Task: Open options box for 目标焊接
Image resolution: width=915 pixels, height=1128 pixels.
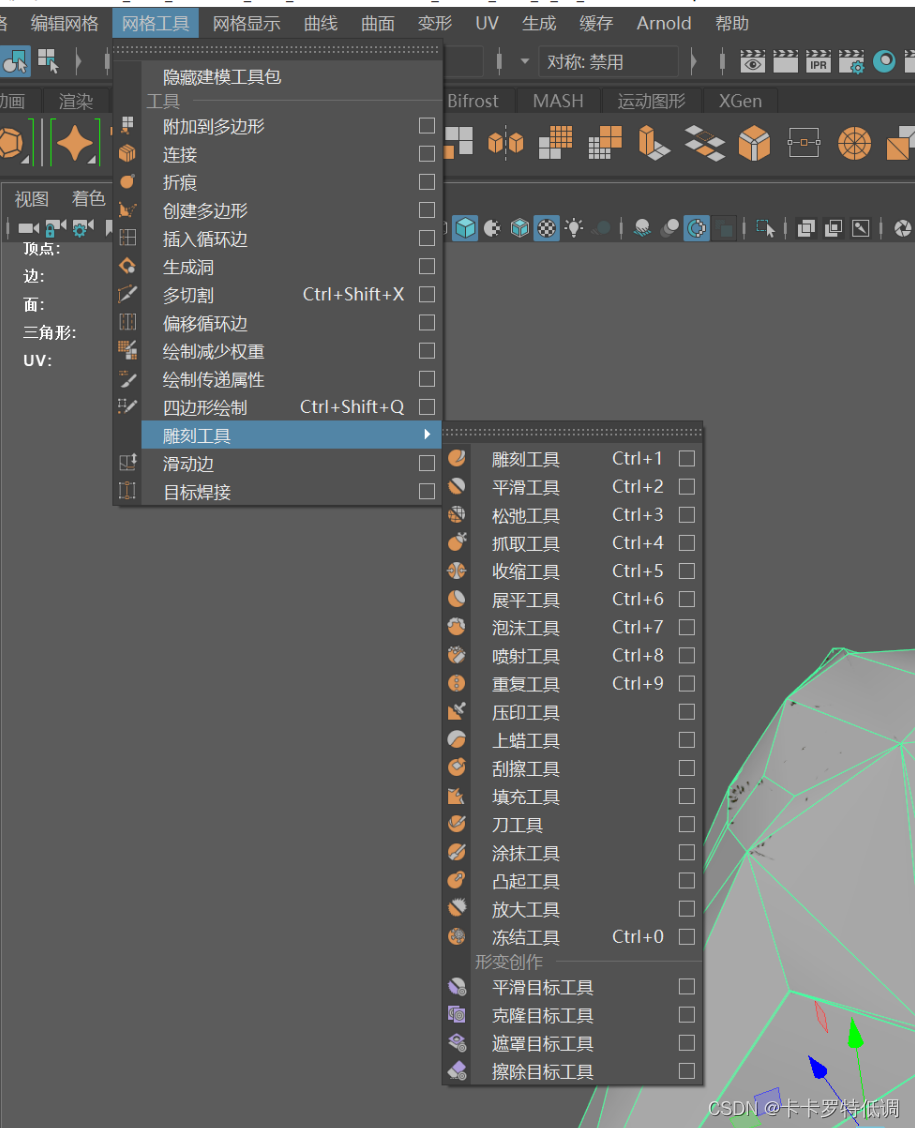Action: tap(427, 491)
